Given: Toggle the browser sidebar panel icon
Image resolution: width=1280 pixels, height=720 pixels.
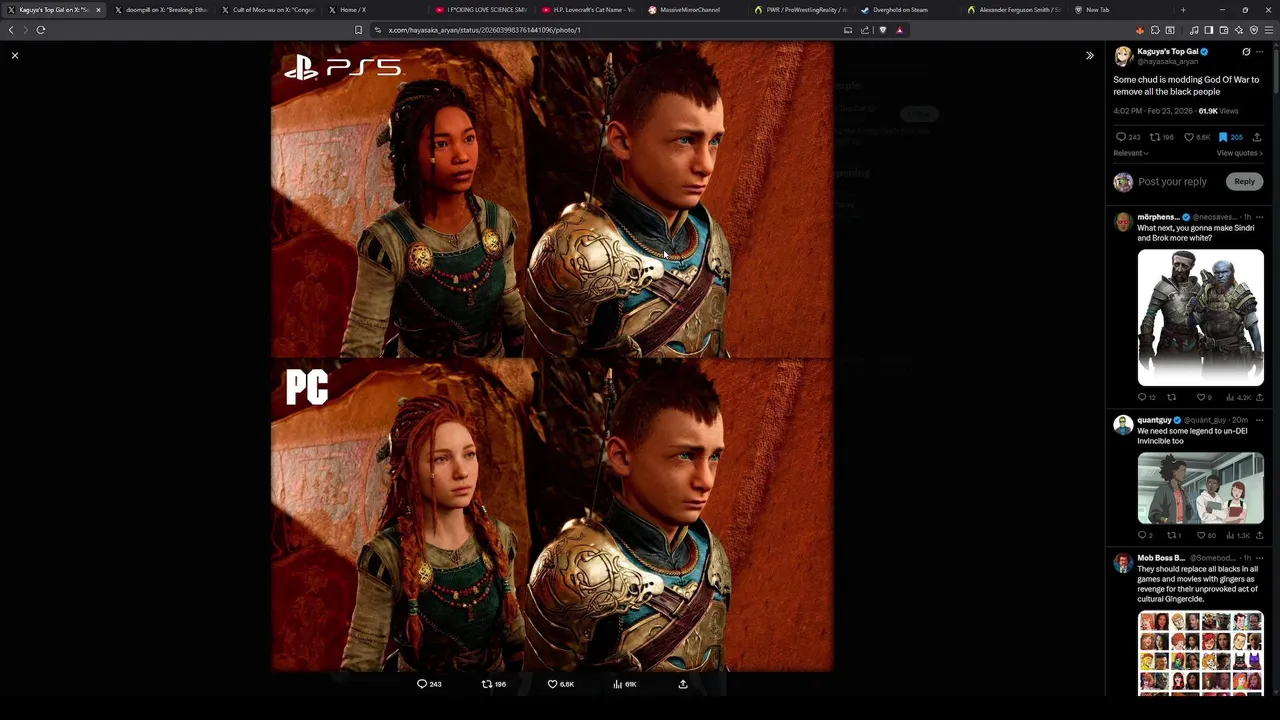Looking at the screenshot, I should coord(1209,30).
